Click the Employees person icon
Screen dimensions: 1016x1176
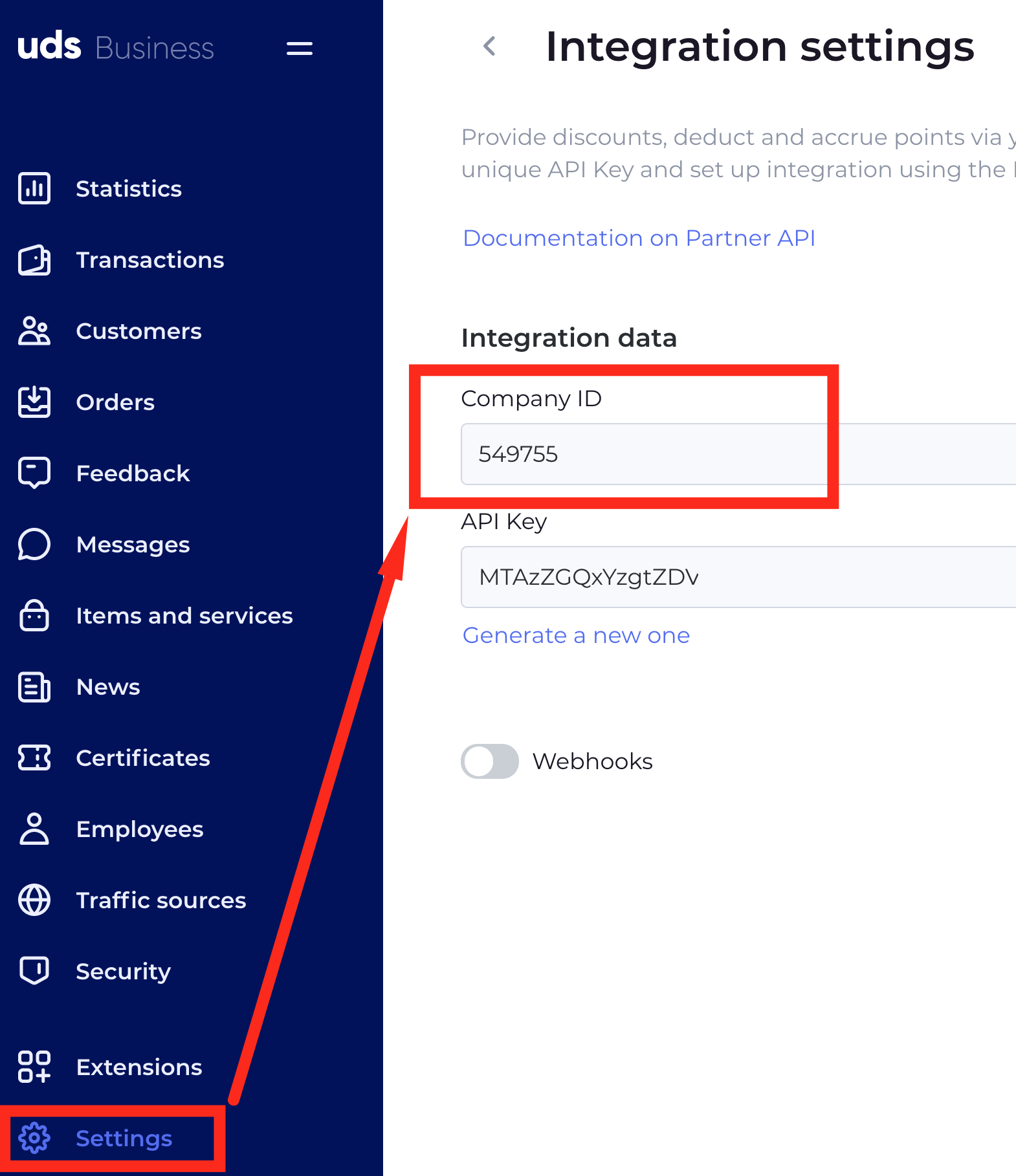click(x=34, y=829)
